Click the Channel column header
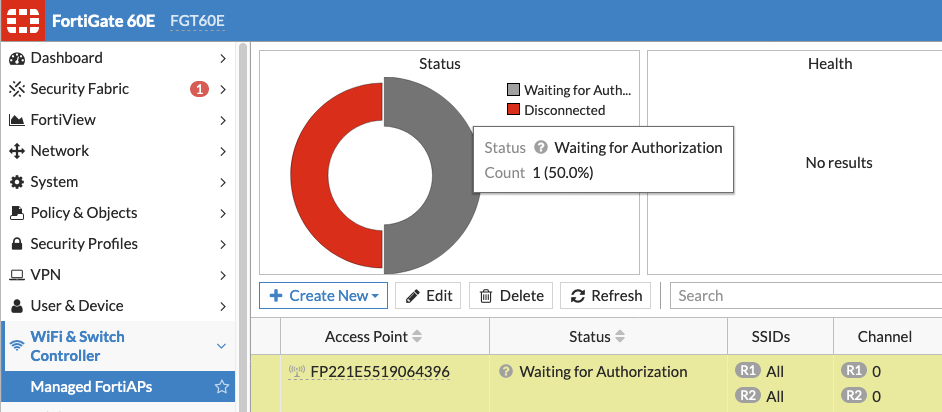 point(888,337)
